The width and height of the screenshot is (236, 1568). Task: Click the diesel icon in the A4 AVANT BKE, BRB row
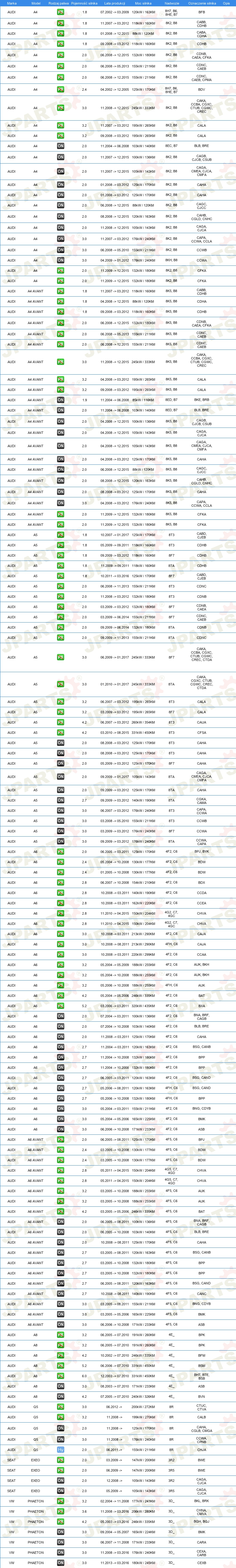click(60, 400)
